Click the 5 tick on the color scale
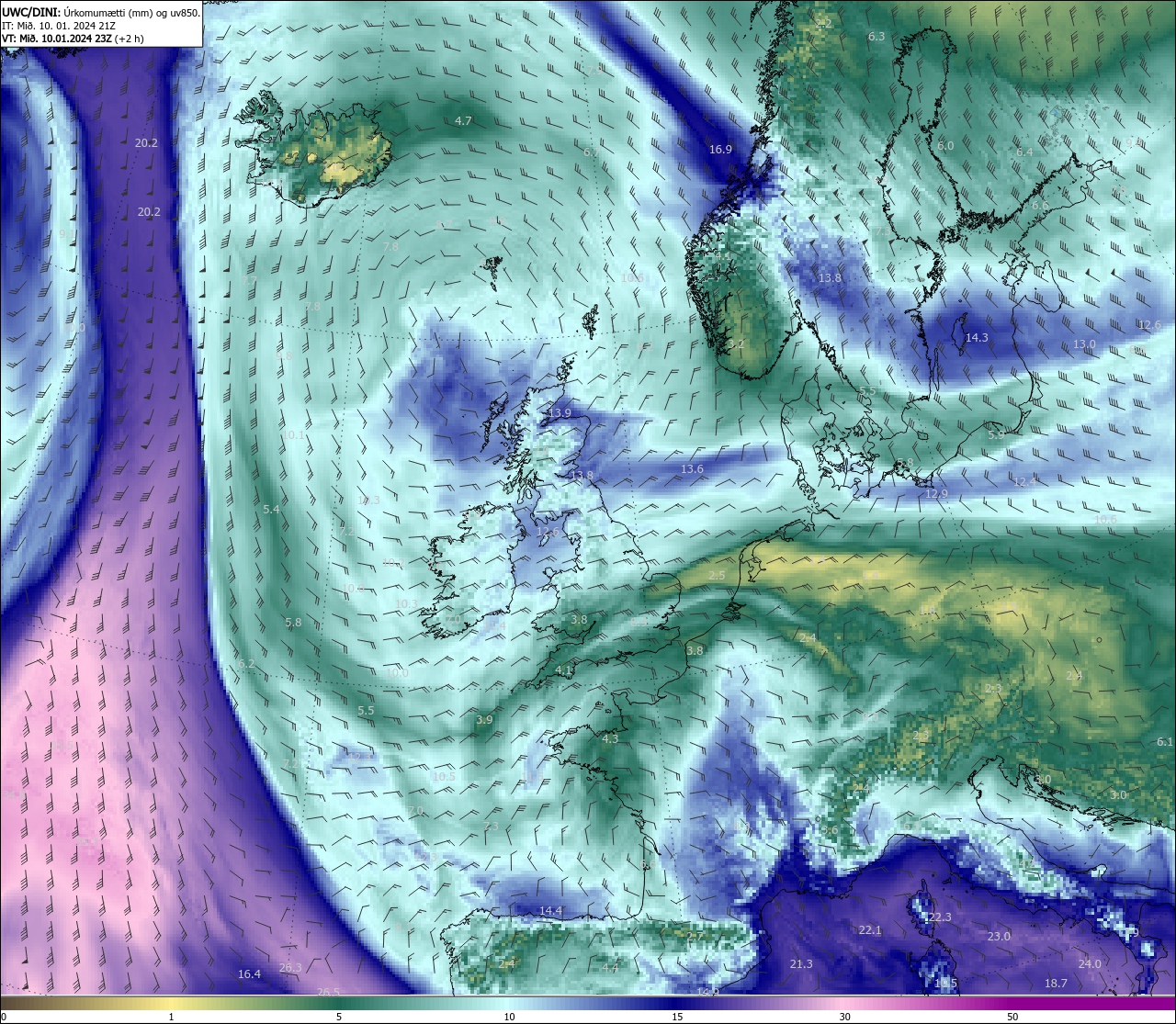Viewport: 1176px width, 1024px height. [x=339, y=1017]
